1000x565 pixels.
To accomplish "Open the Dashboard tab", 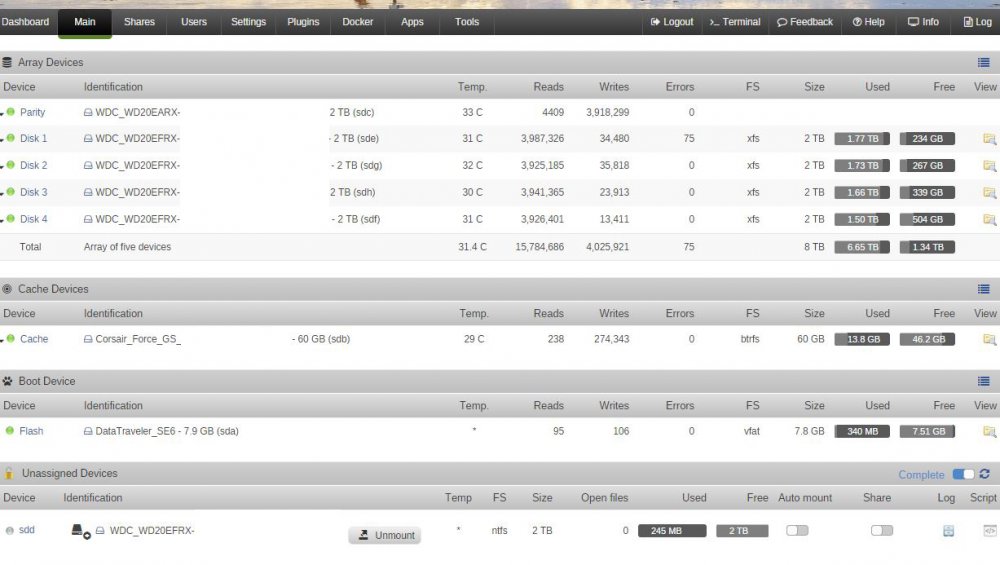I will pos(25,22).
